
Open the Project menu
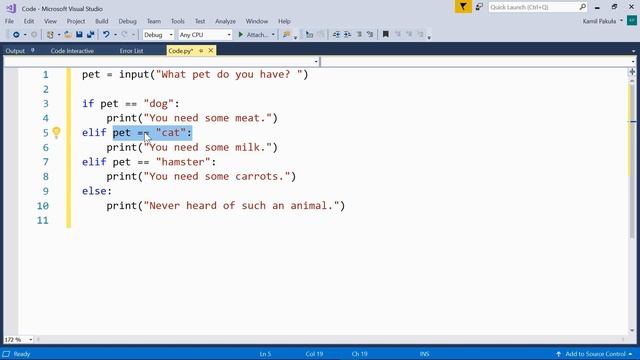(x=76, y=21)
